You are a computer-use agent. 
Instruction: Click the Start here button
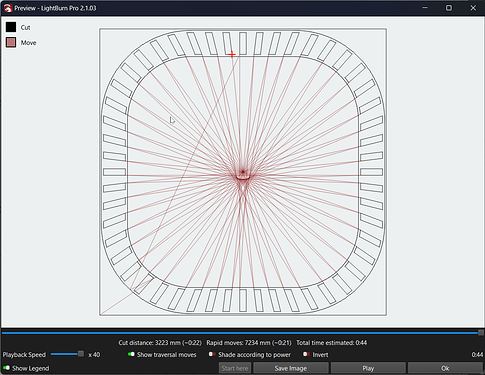tap(235, 368)
